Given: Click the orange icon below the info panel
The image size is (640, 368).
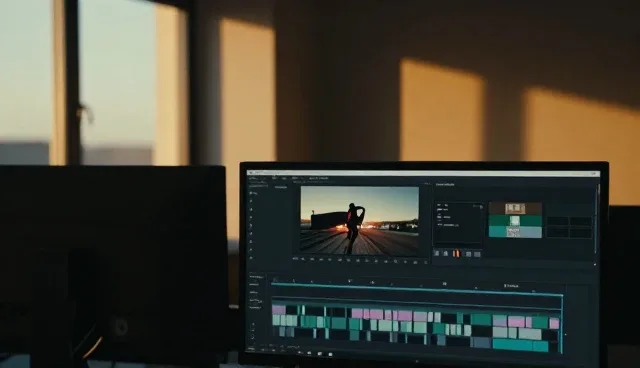Looking at the screenshot, I should [x=456, y=254].
